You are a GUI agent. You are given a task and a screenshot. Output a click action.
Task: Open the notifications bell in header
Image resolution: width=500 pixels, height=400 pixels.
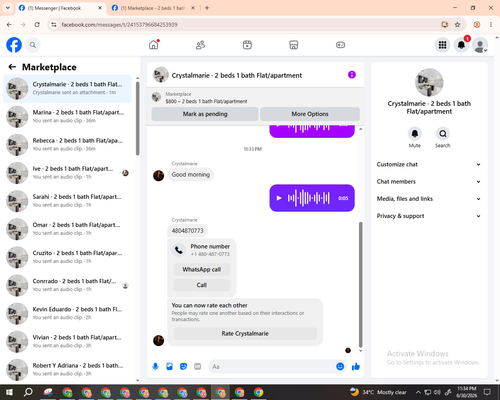[x=461, y=45]
